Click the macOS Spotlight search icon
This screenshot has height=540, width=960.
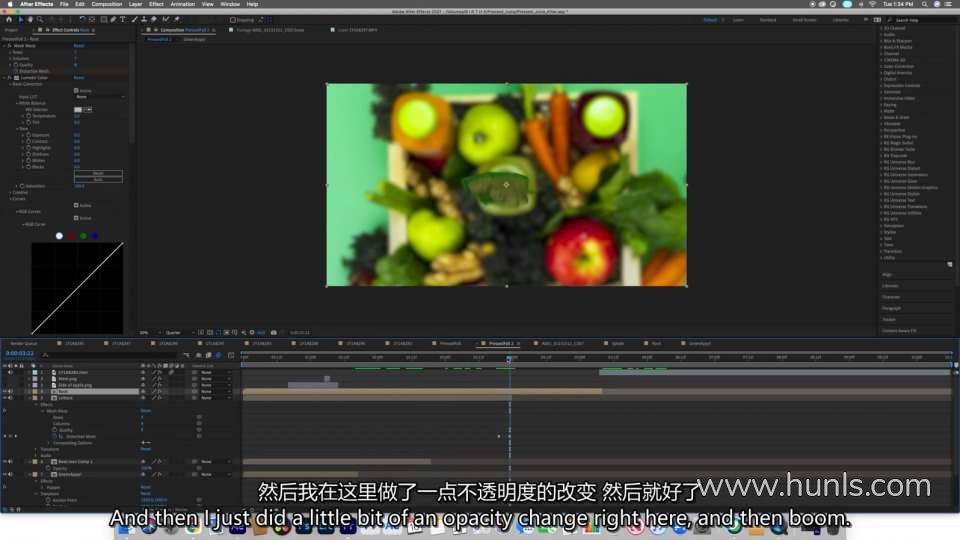click(x=923, y=4)
